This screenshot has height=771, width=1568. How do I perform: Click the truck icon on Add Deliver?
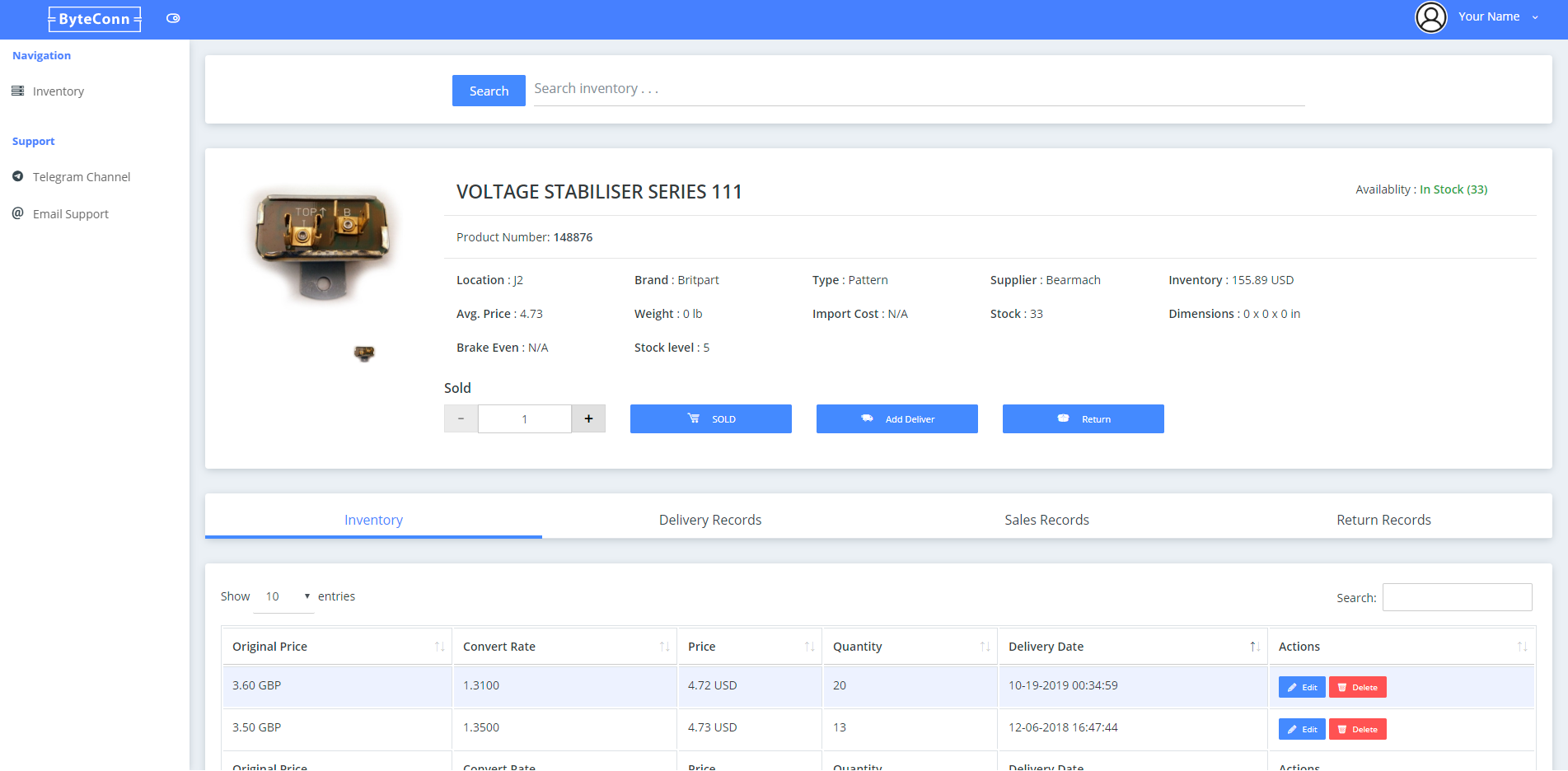coord(867,418)
